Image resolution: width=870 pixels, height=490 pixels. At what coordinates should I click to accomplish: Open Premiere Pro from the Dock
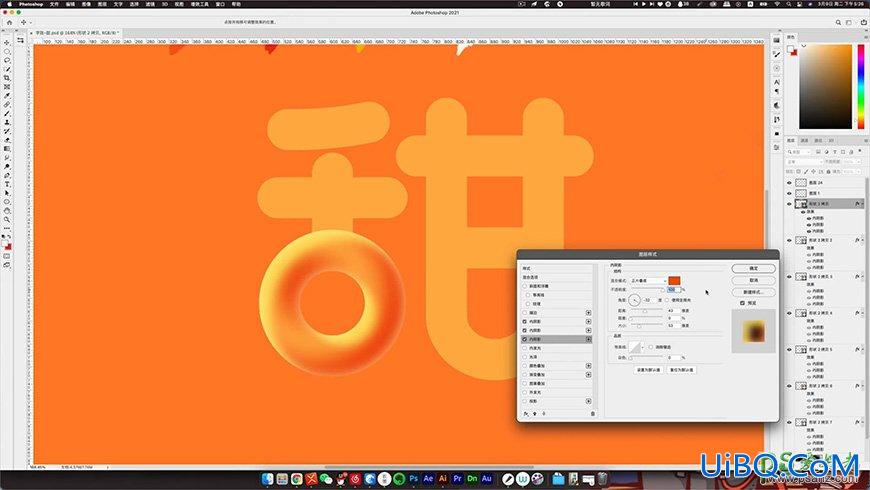(457, 478)
